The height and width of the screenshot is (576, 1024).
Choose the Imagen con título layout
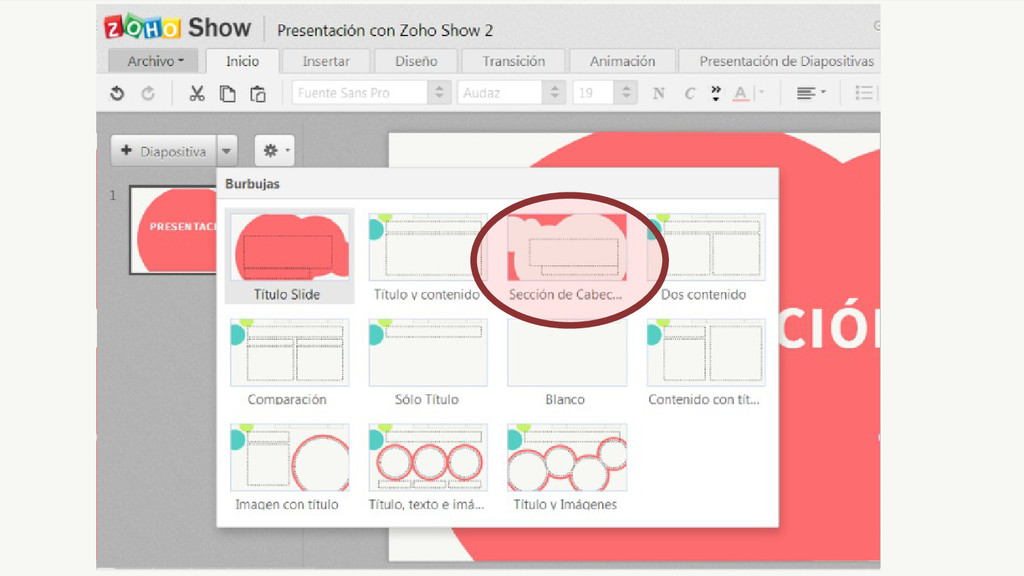[x=289, y=467]
